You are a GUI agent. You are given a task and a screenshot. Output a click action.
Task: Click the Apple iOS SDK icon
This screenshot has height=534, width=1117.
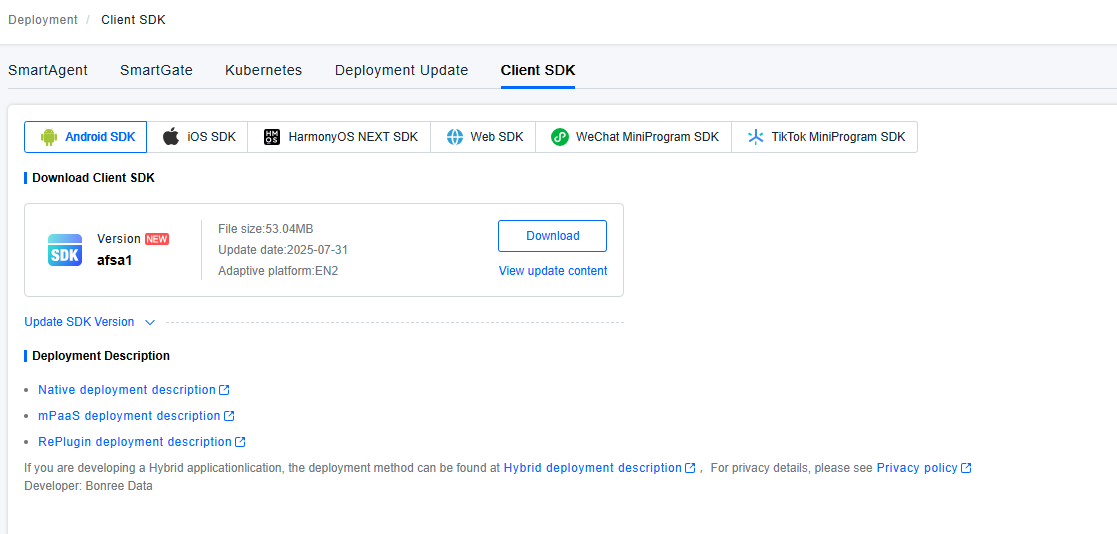pyautogui.click(x=172, y=137)
